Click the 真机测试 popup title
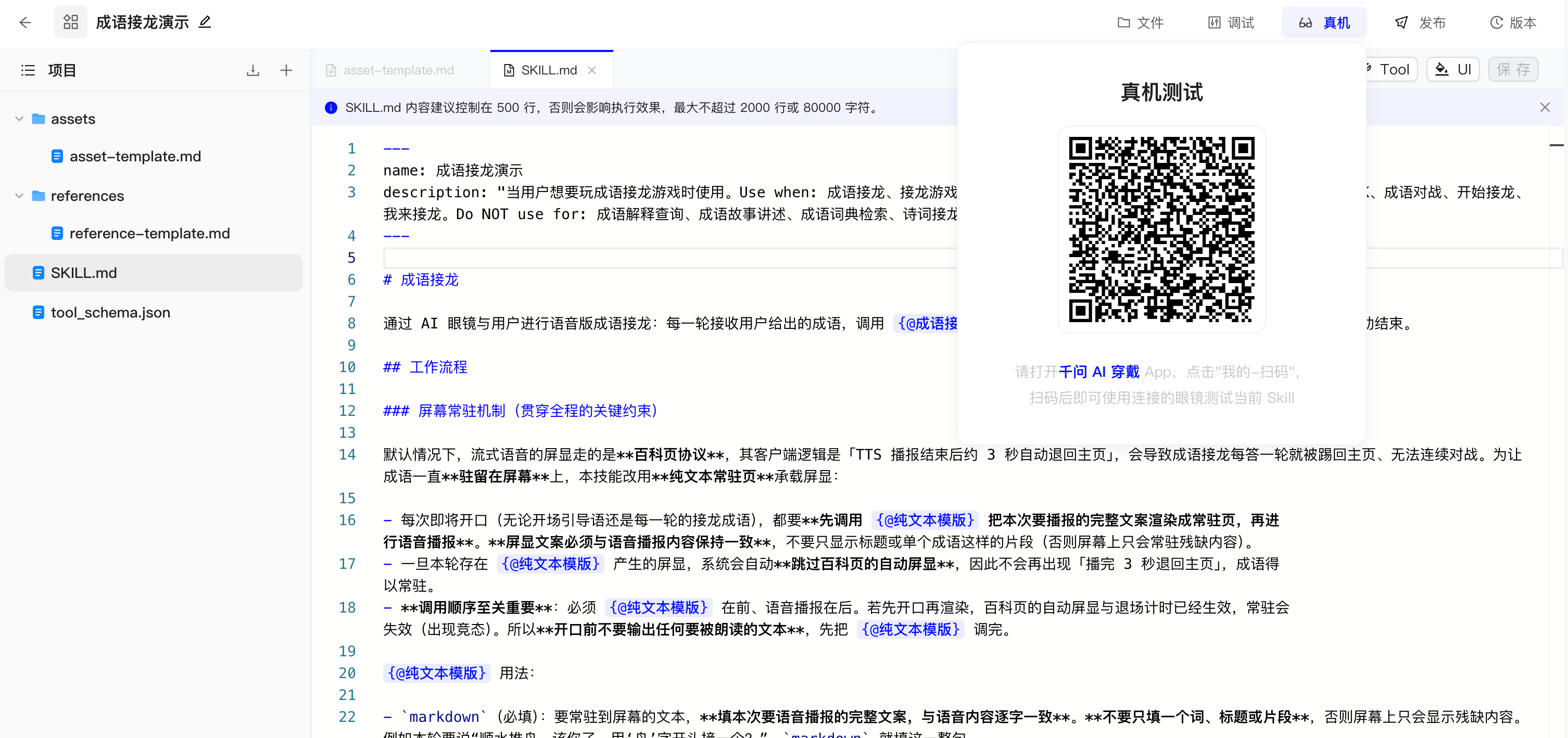The width and height of the screenshot is (1568, 738). tap(1161, 93)
